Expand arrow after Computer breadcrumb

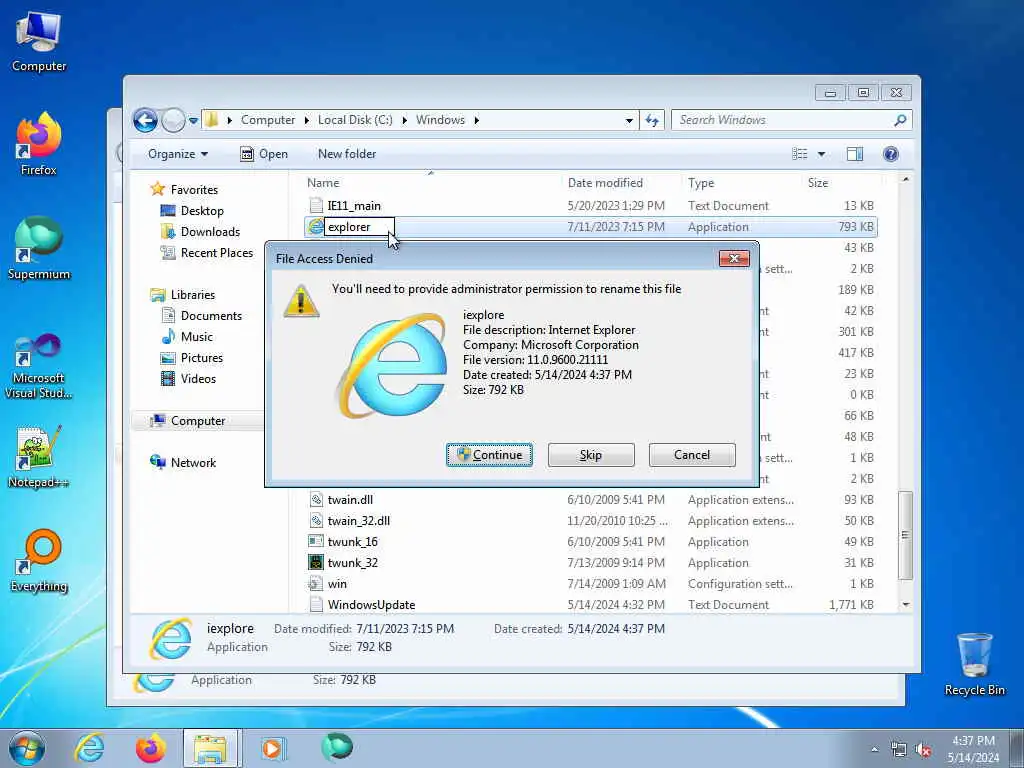pyautogui.click(x=306, y=120)
